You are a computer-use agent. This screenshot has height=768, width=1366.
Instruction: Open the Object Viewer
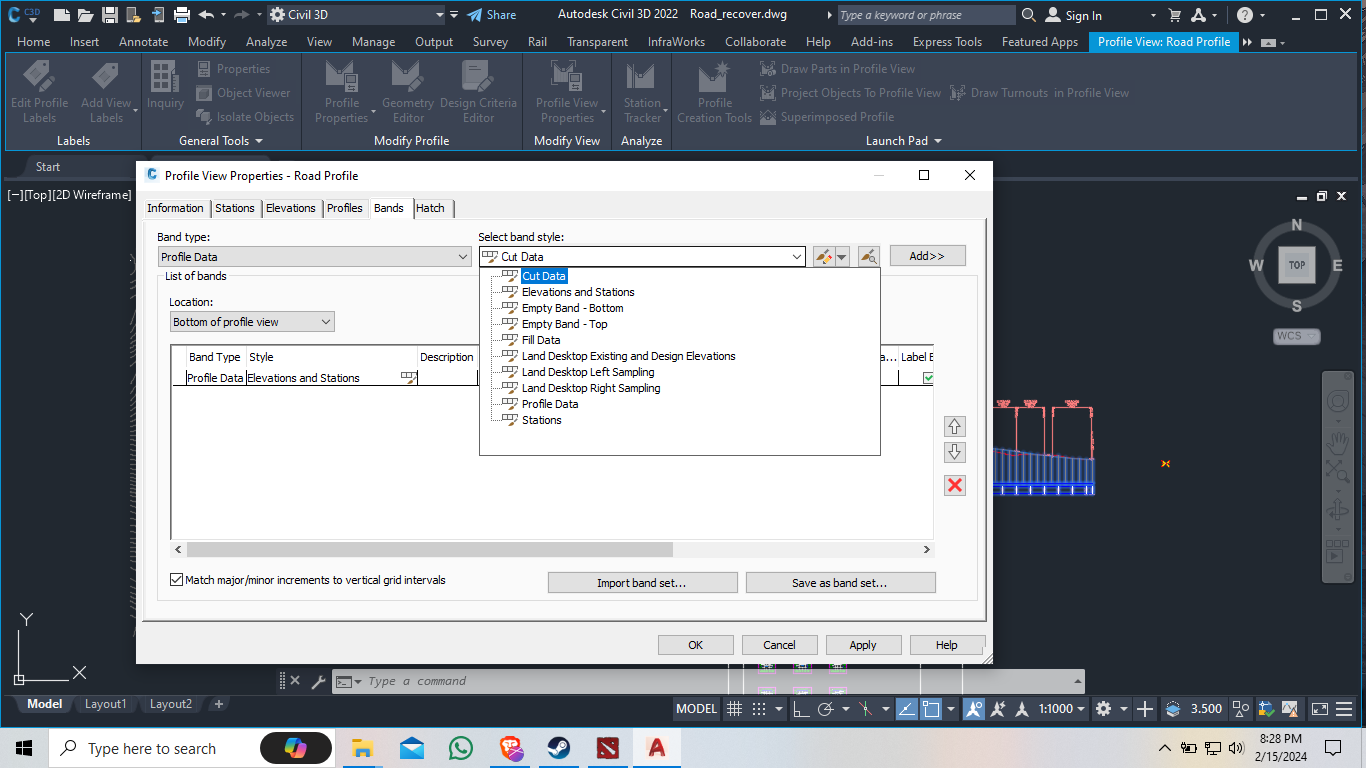(244, 92)
